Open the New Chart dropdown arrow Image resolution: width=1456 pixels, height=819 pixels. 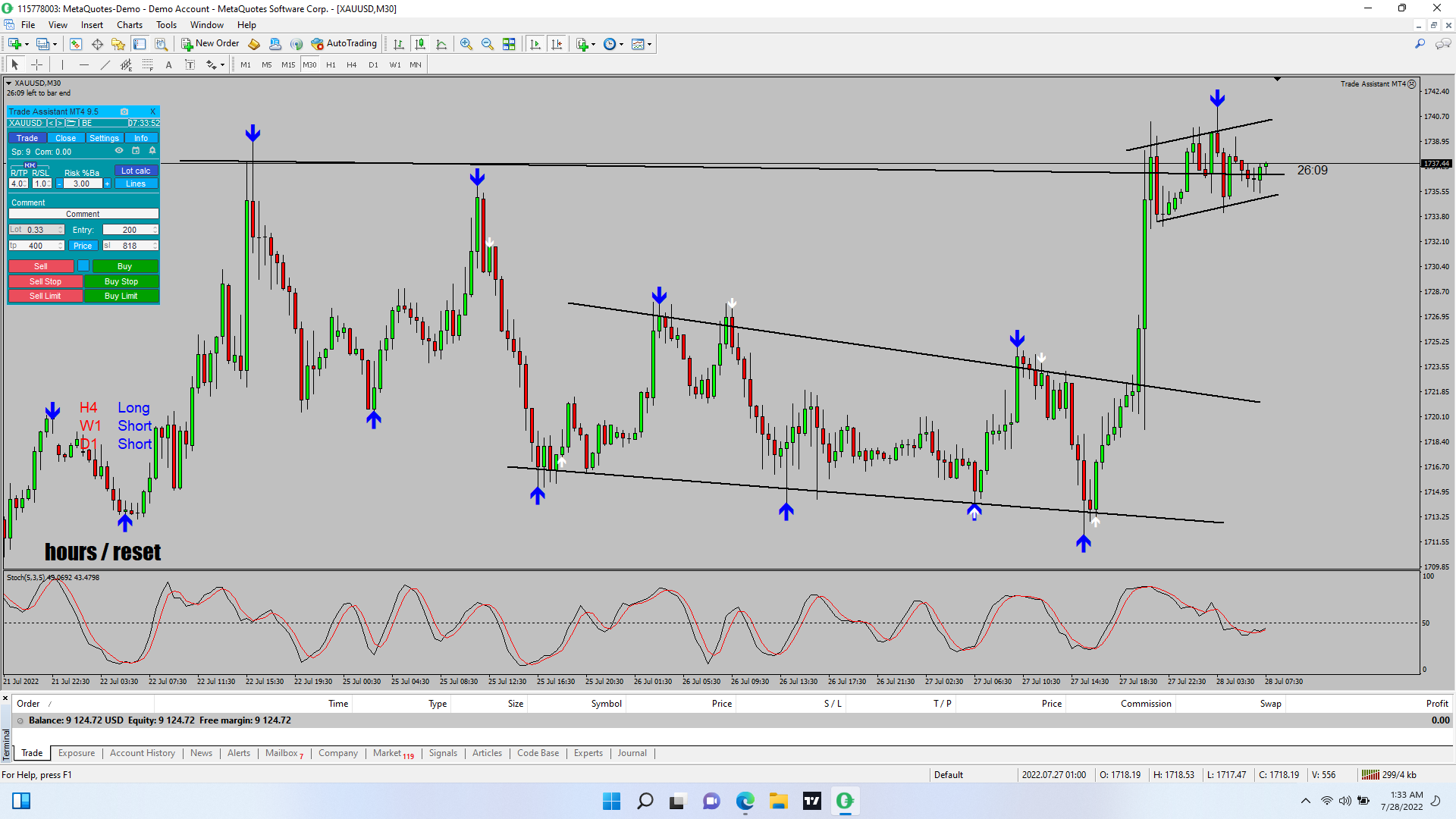pyautogui.click(x=27, y=44)
